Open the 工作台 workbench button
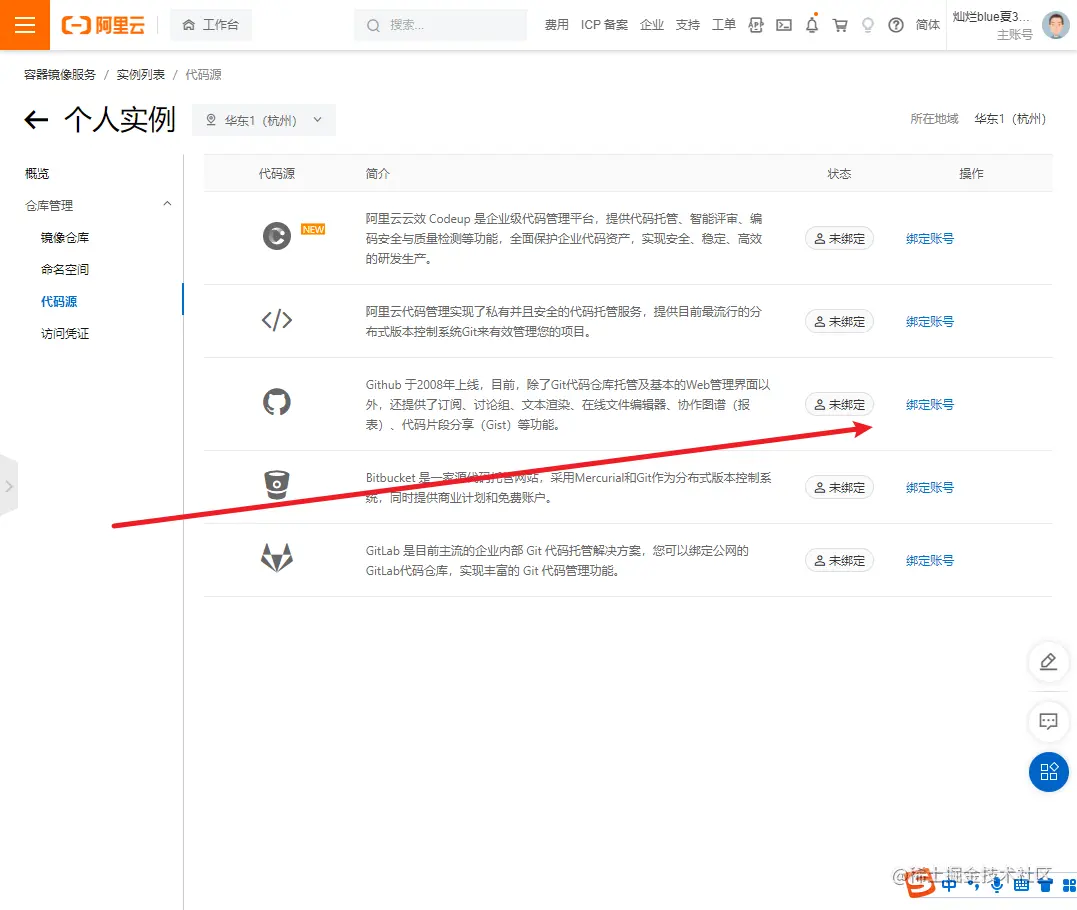Screen dimensions: 1077x910 coord(211,25)
